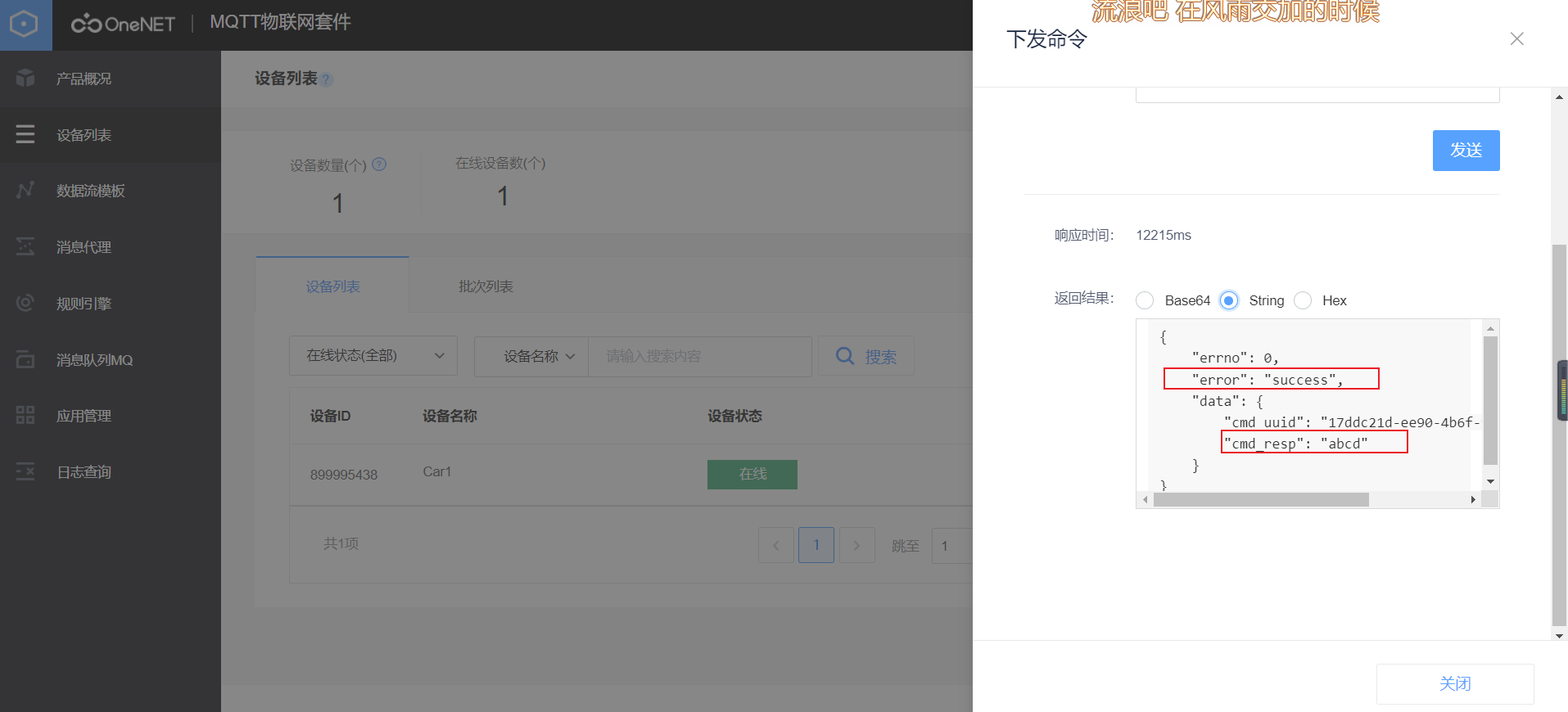Go to next page arrow

[856, 545]
